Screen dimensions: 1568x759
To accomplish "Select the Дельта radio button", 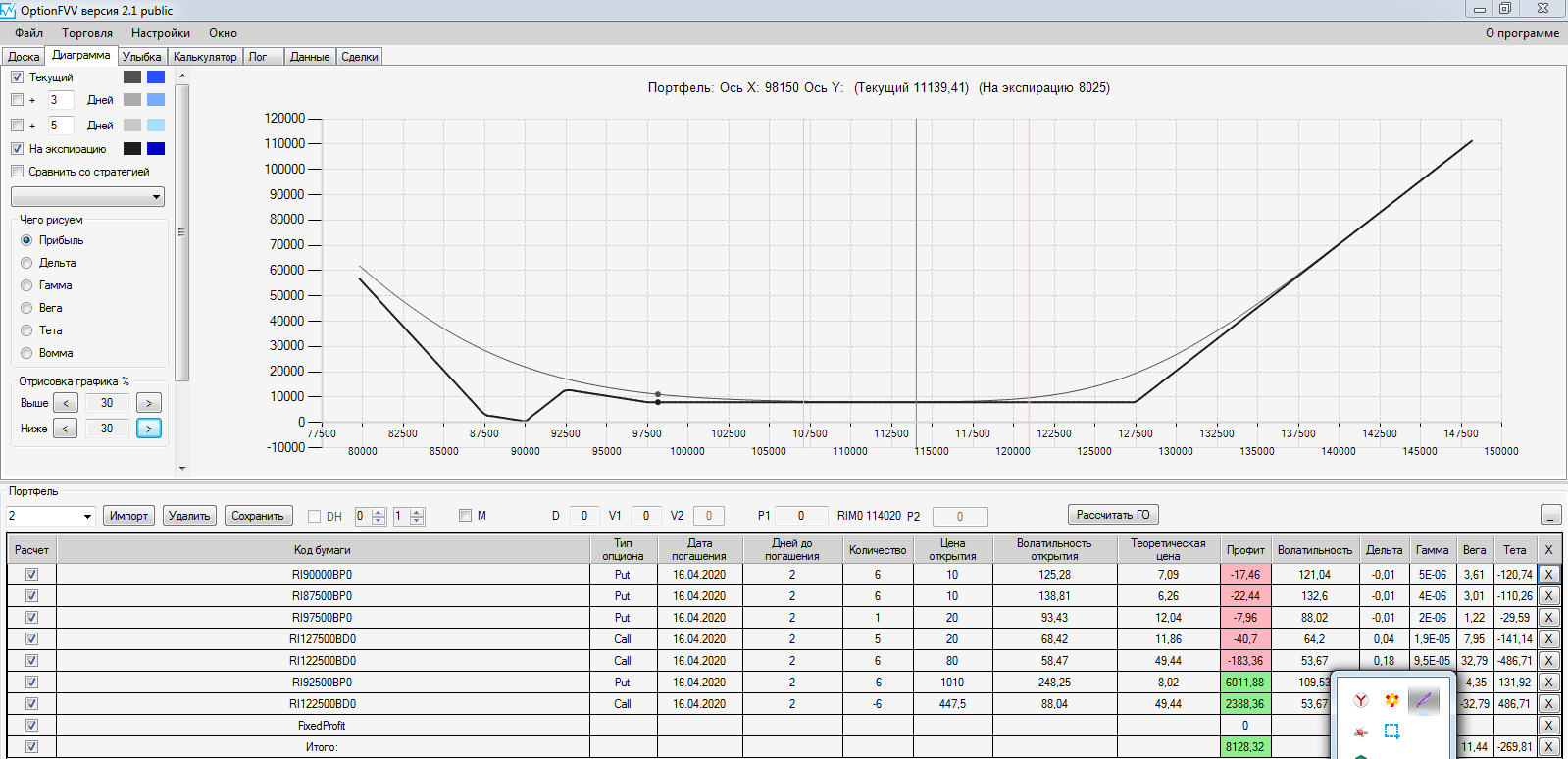I will [26, 263].
